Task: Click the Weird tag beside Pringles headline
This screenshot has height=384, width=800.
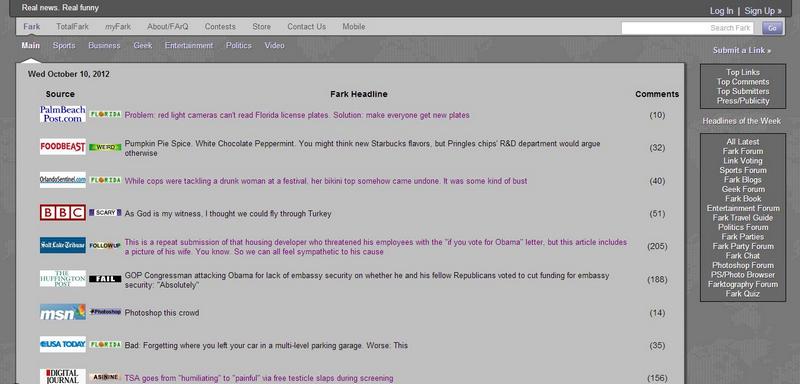Action: pos(105,147)
